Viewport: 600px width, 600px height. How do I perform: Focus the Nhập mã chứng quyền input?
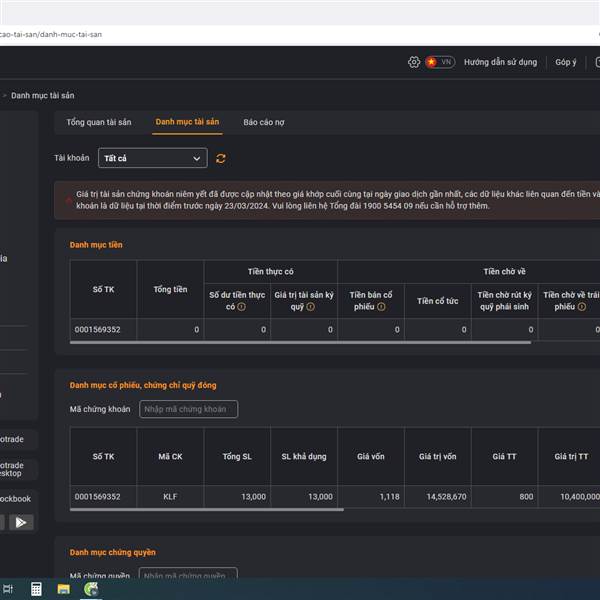click(188, 574)
